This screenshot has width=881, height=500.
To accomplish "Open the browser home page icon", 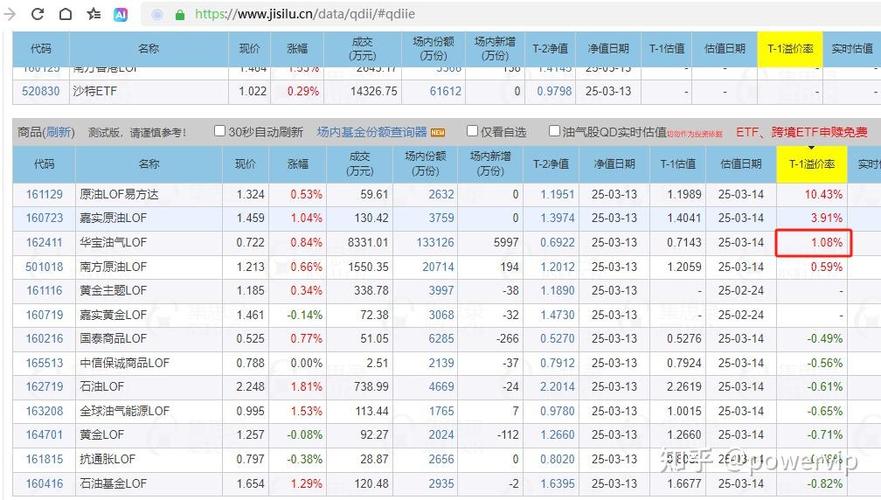I will [x=65, y=14].
